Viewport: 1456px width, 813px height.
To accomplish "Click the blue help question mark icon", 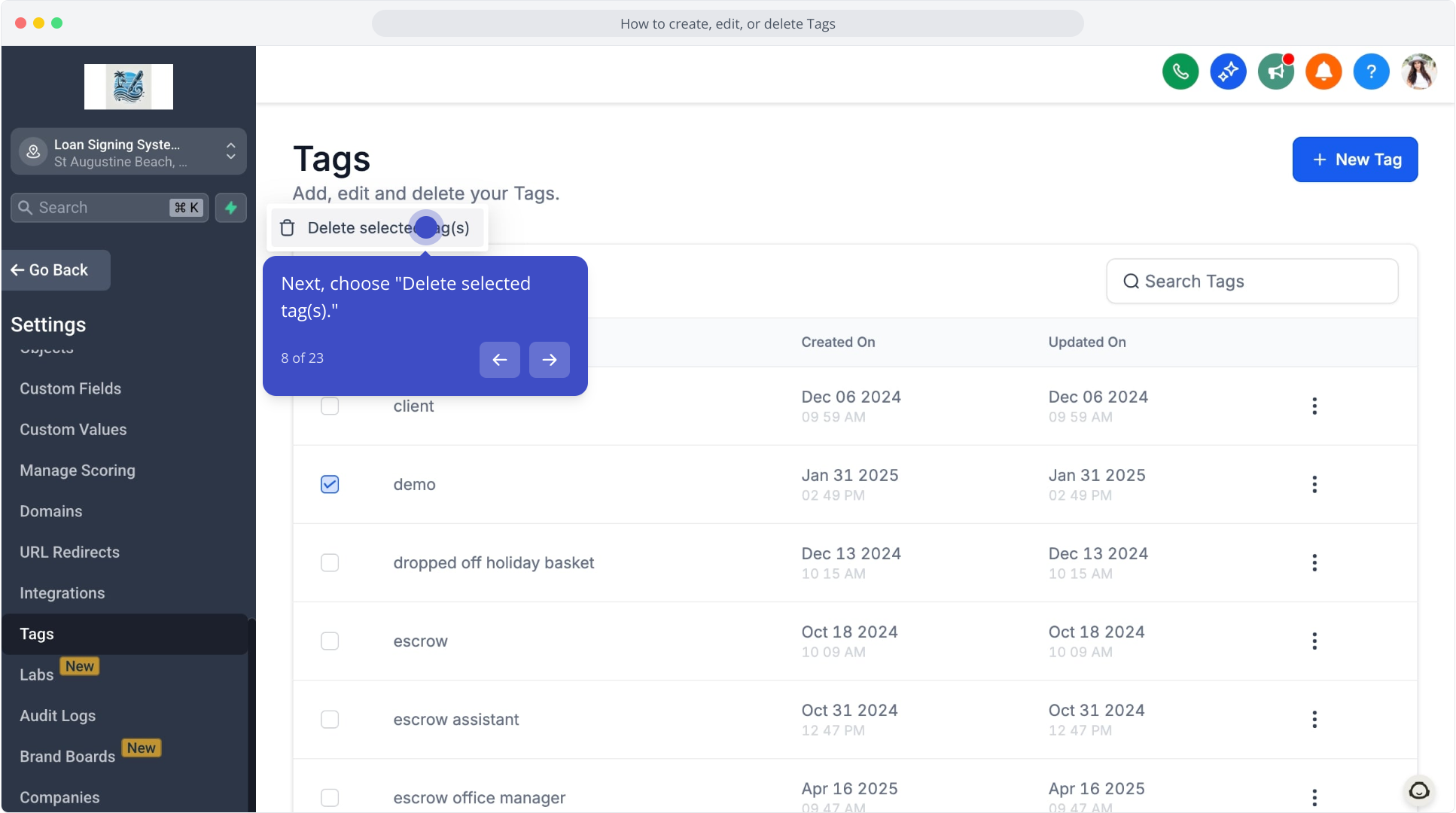I will 1372,72.
